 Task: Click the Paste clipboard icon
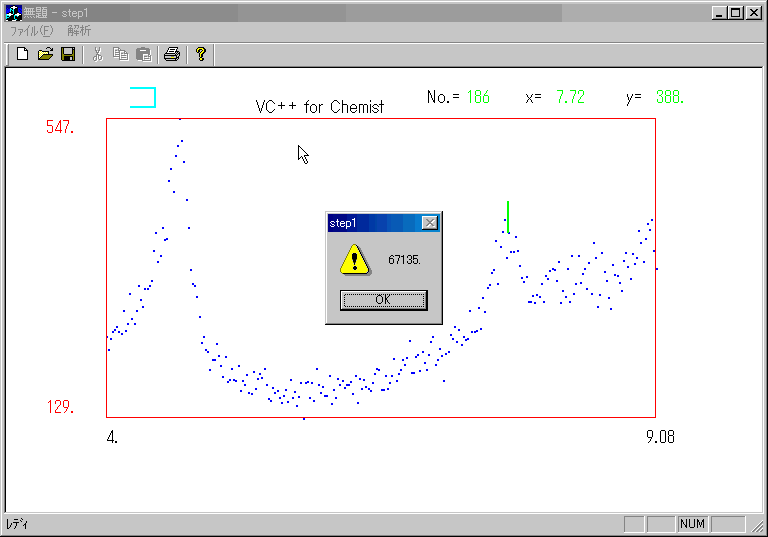[x=144, y=54]
